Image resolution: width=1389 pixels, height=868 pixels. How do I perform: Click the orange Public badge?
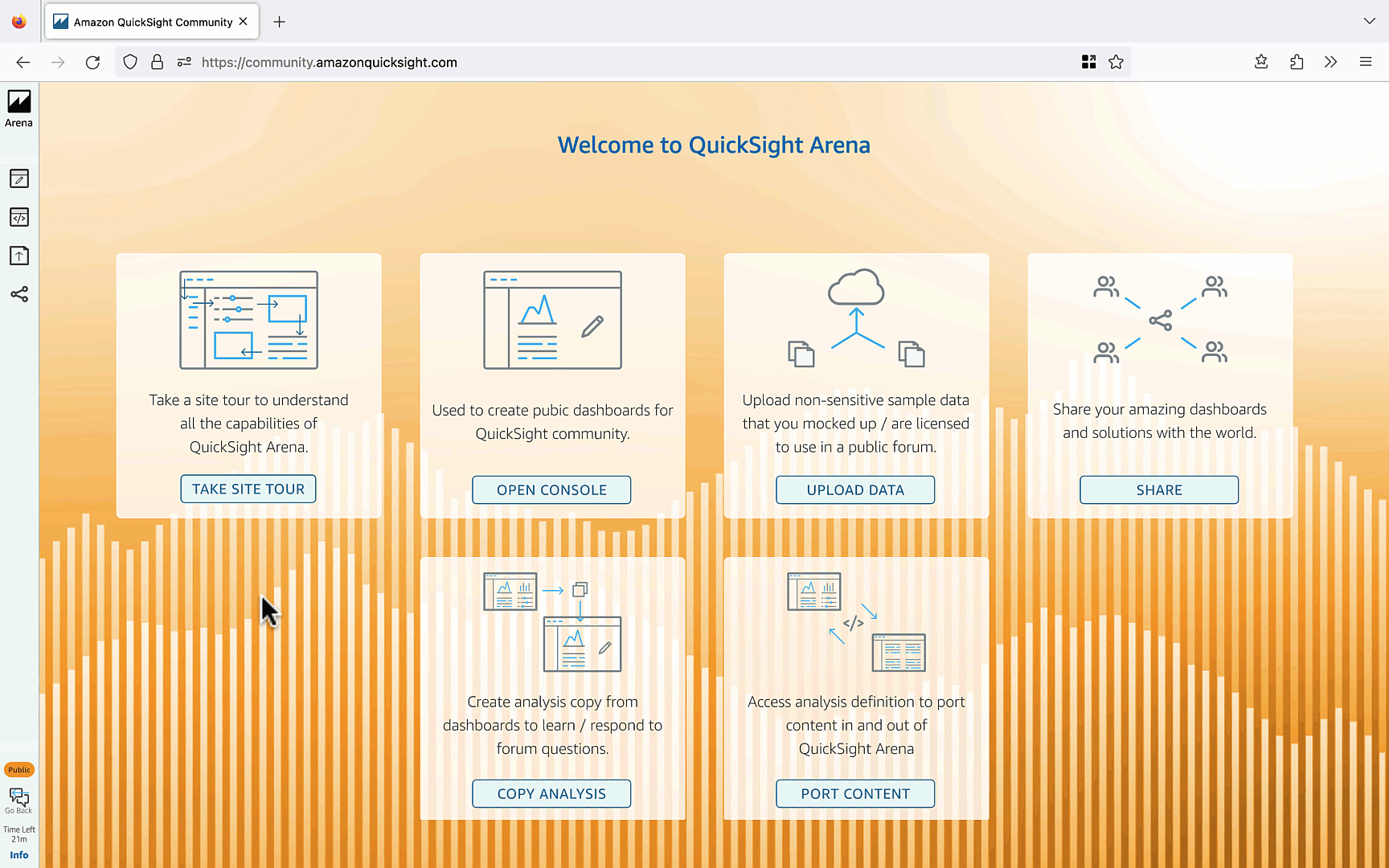(x=19, y=770)
